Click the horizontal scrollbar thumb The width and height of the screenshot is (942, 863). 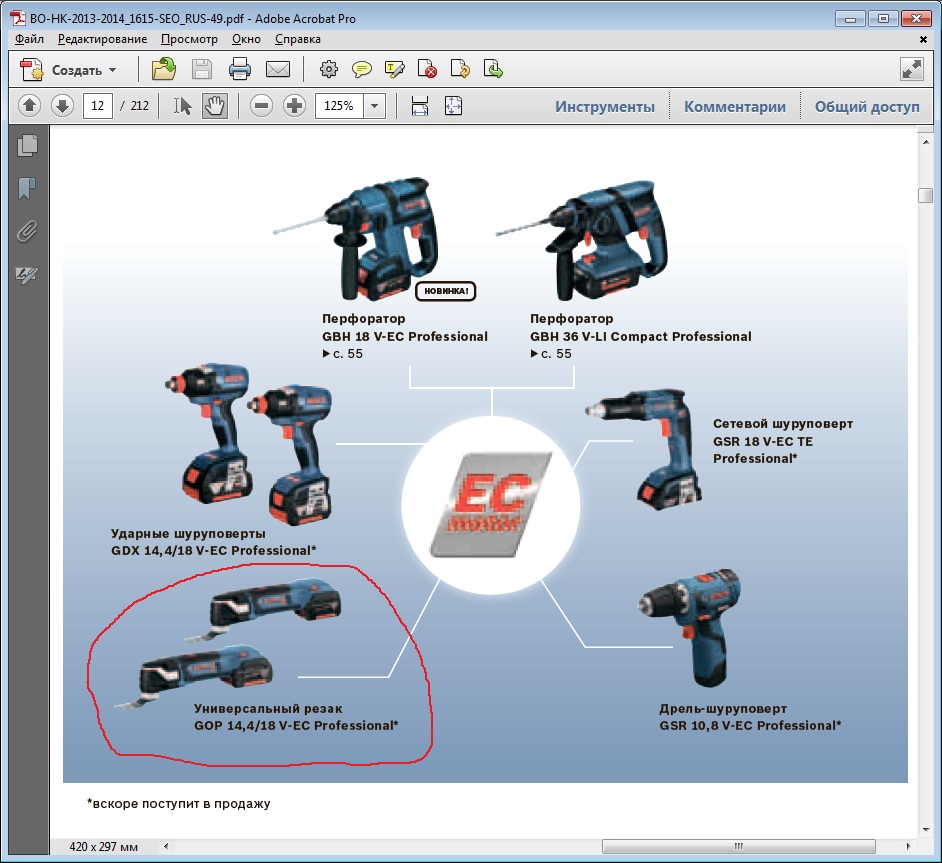(x=738, y=846)
